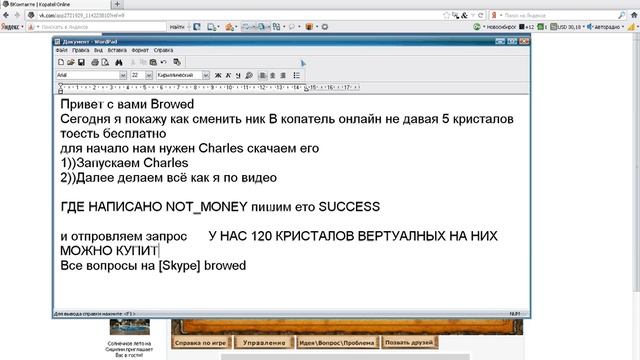Click the +12 temperature indicator
This screenshot has width=640, height=360.
[527, 27]
